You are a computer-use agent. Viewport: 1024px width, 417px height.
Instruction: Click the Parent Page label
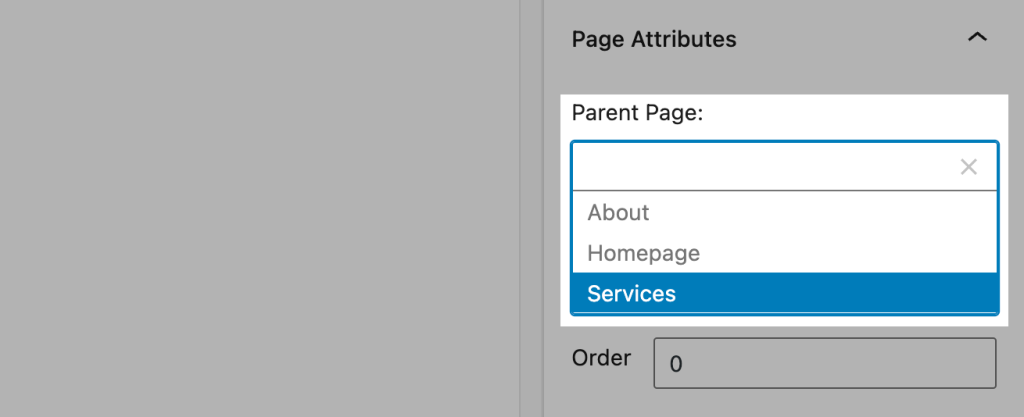637,113
